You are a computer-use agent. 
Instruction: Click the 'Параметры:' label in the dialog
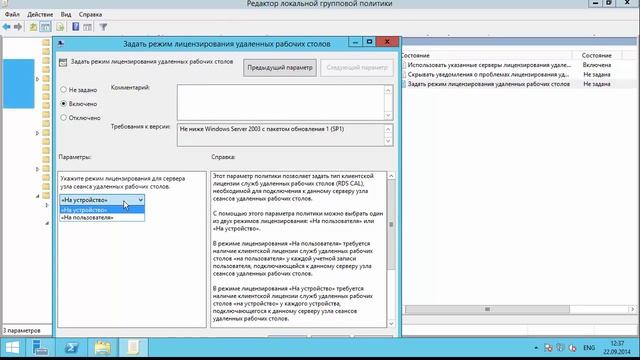point(75,157)
